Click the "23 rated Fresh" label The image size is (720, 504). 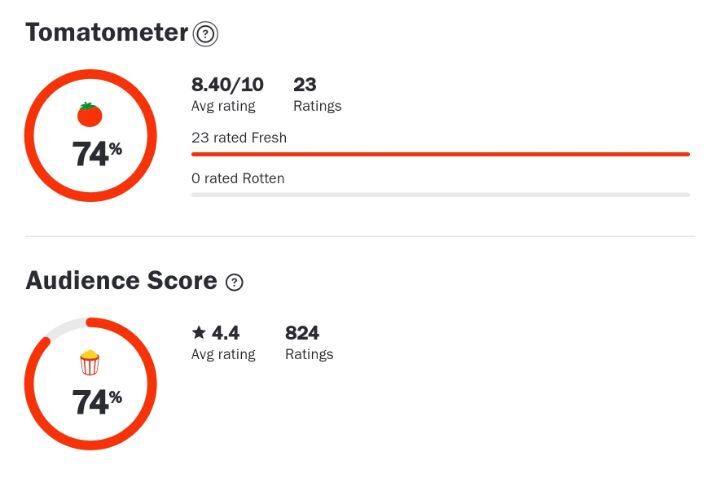239,138
